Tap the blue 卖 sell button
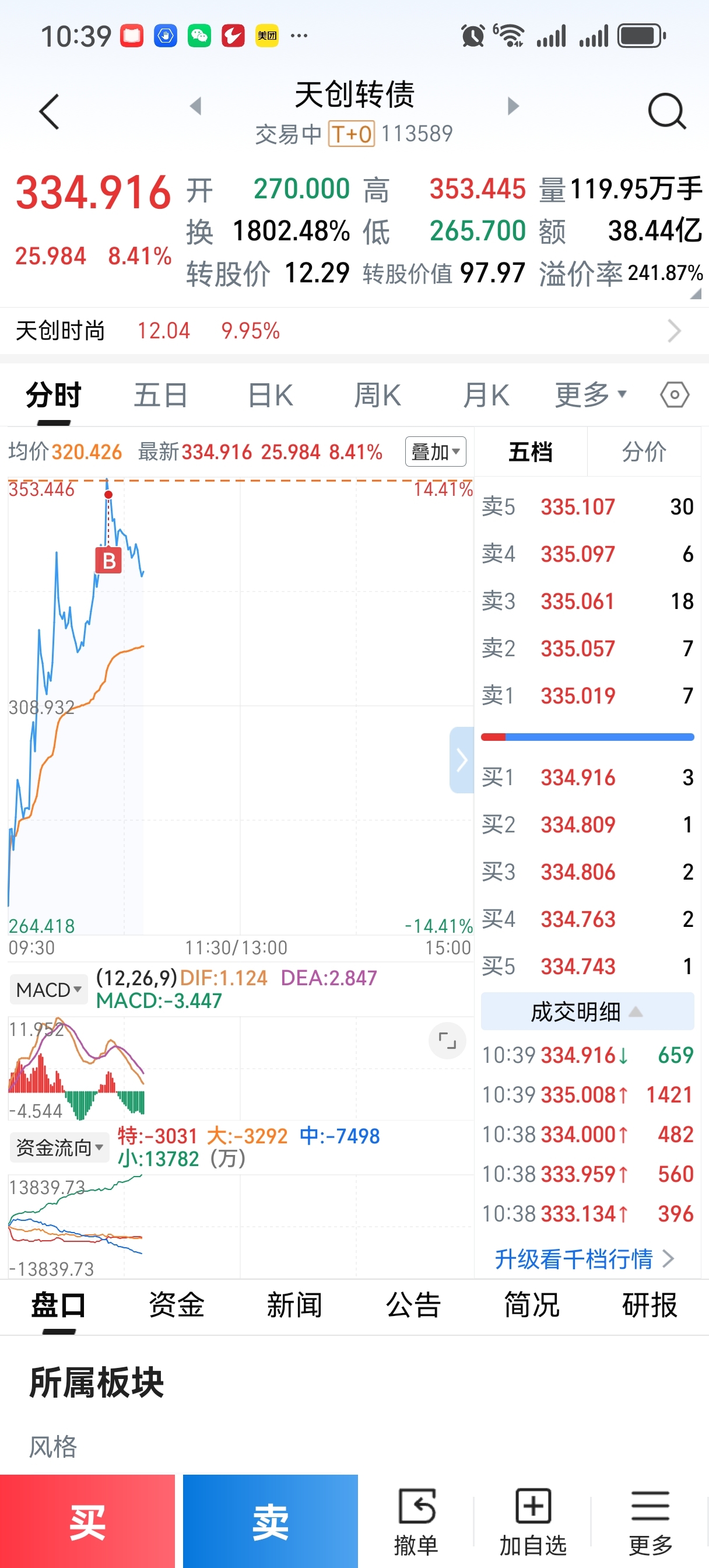709x1568 pixels. (270, 1521)
